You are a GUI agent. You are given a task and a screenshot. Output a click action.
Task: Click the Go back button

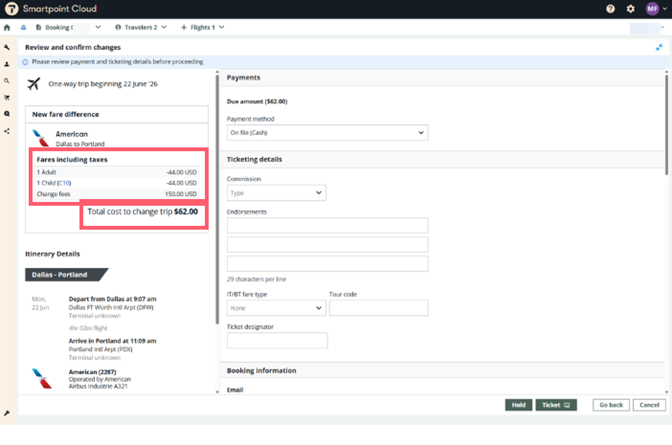click(x=609, y=405)
